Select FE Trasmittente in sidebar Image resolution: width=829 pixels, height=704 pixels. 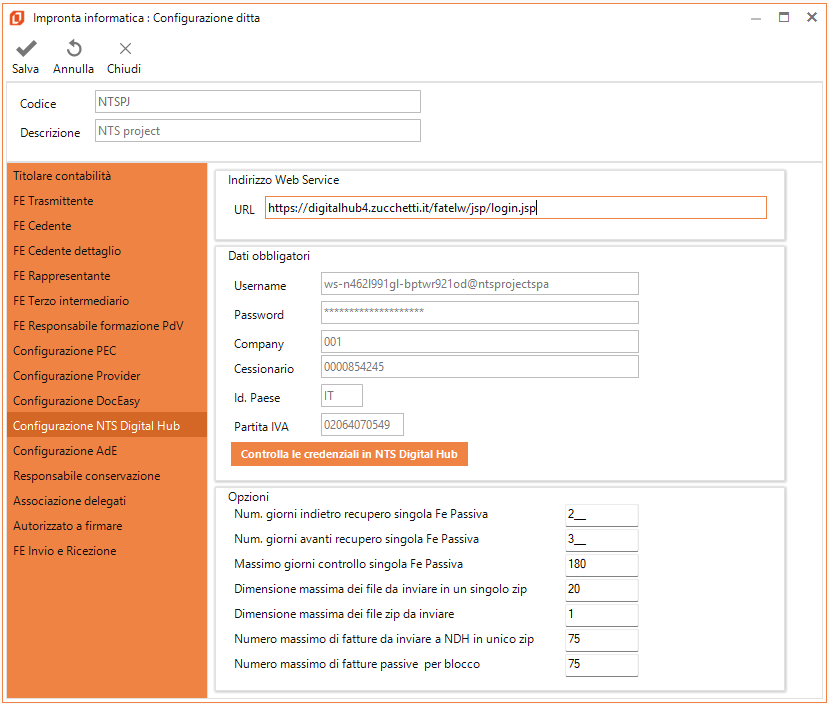click(53, 201)
